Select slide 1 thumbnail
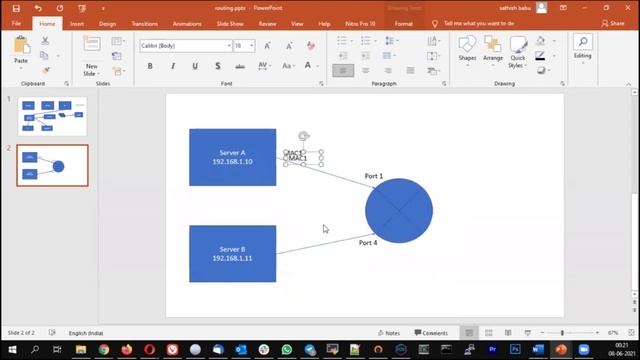 (x=52, y=117)
